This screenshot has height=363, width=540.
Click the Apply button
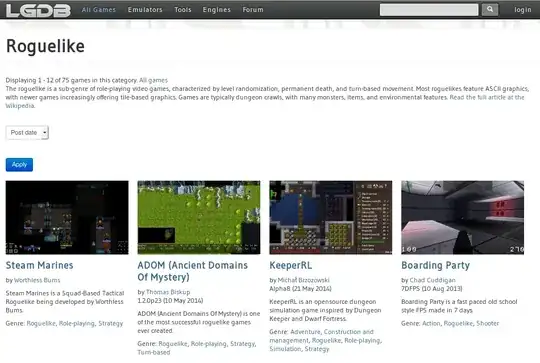coord(19,165)
